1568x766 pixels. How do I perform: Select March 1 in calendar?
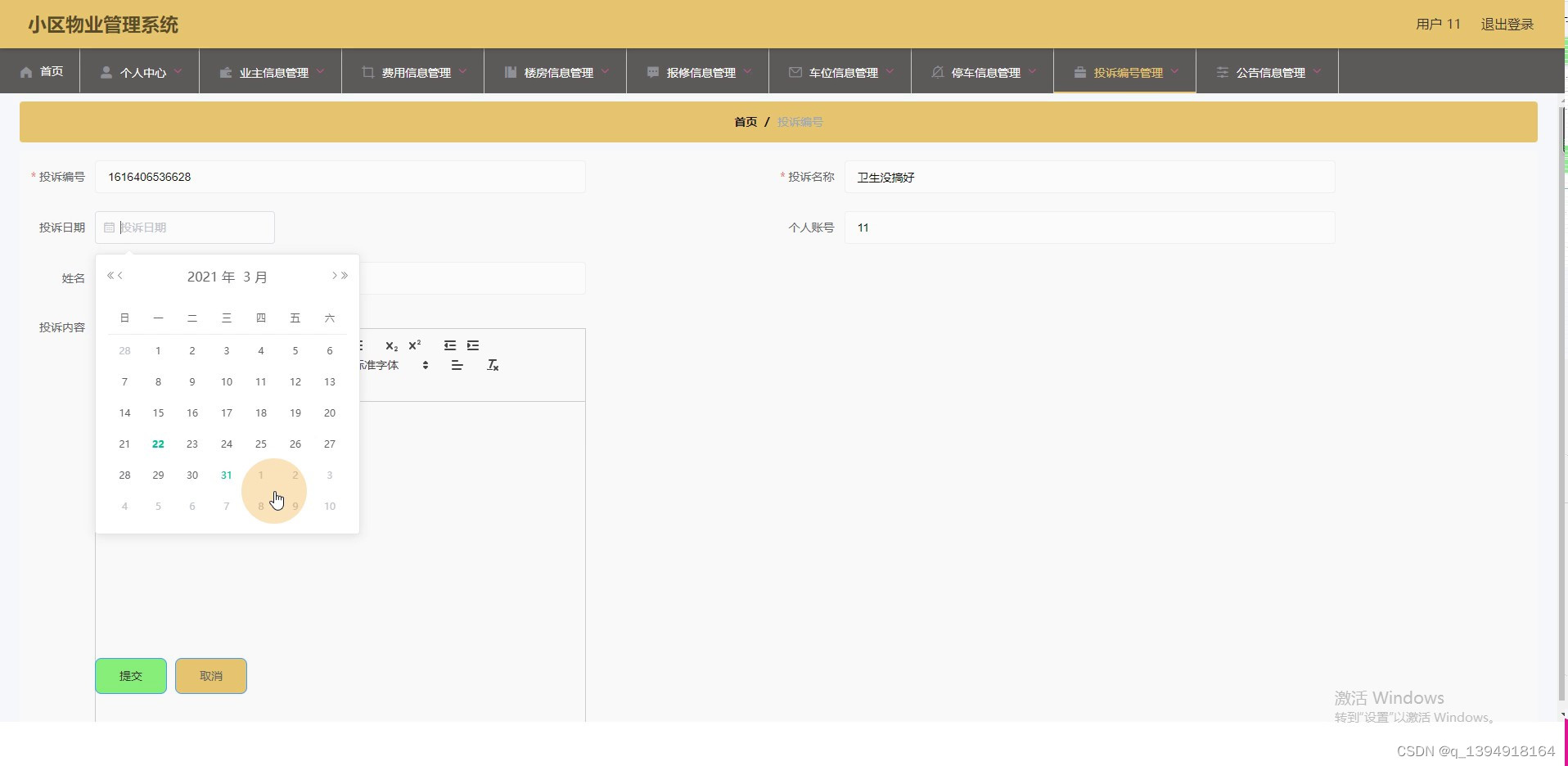(x=158, y=351)
